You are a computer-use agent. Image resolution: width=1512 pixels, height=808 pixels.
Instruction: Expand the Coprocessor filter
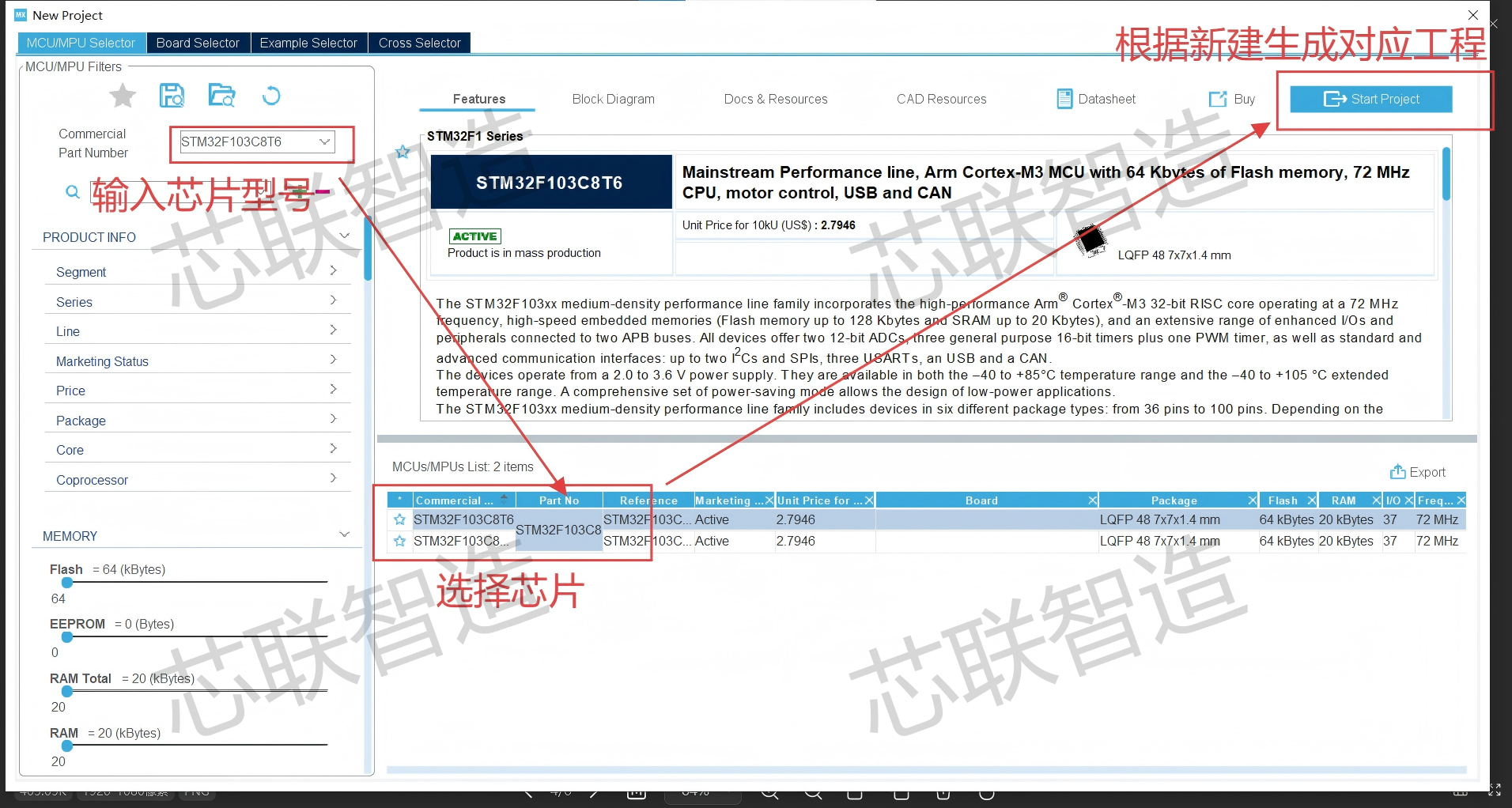coord(333,478)
